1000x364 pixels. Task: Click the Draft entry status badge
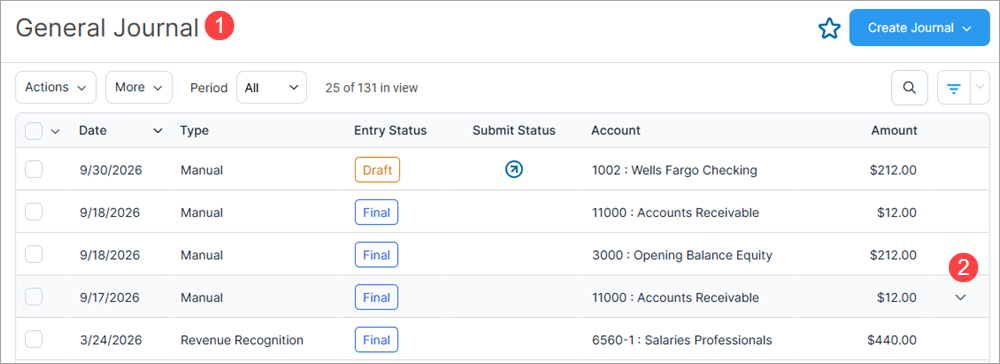[378, 170]
